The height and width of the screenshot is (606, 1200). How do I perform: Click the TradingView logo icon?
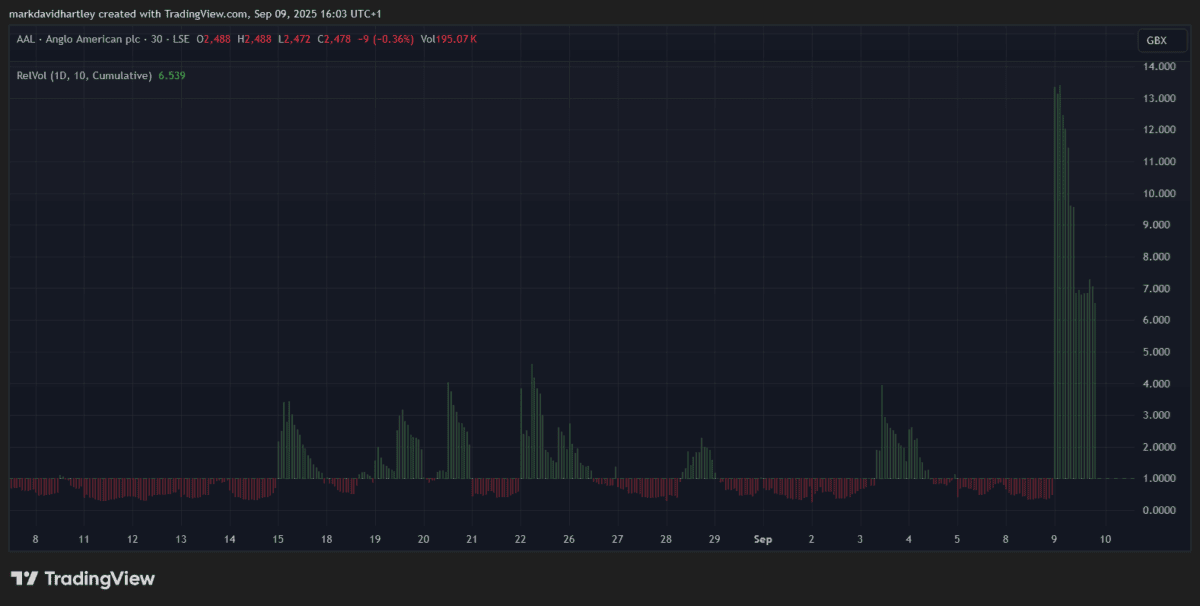click(x=25, y=578)
